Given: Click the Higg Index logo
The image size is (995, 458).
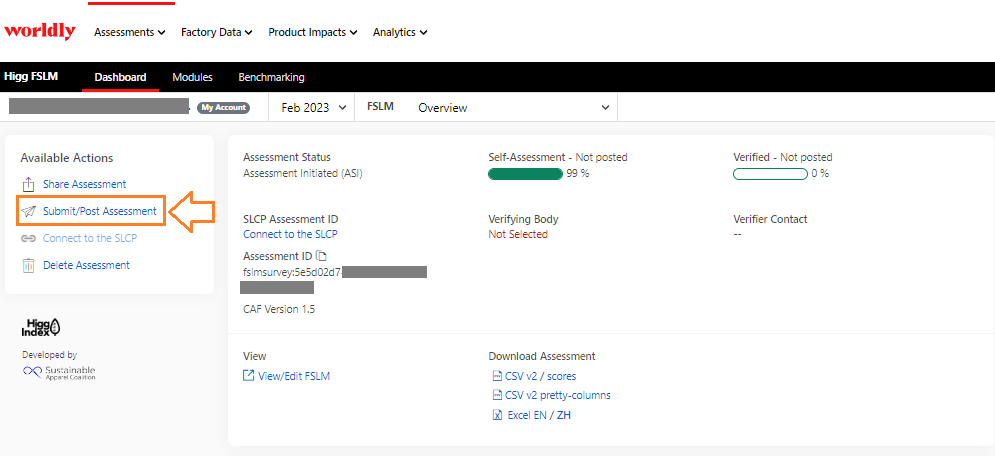Looking at the screenshot, I should pos(41,327).
